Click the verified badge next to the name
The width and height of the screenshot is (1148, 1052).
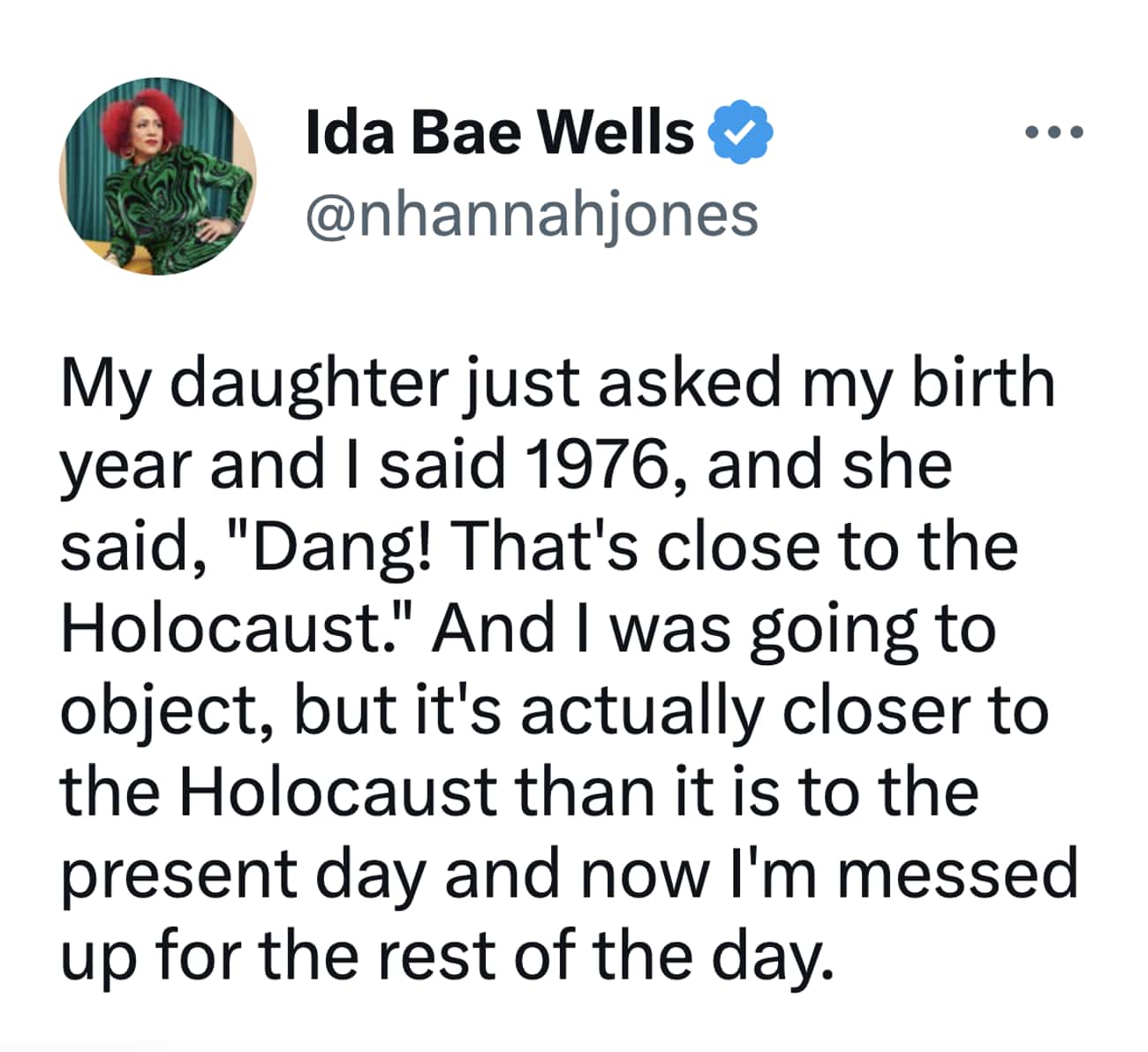742,131
